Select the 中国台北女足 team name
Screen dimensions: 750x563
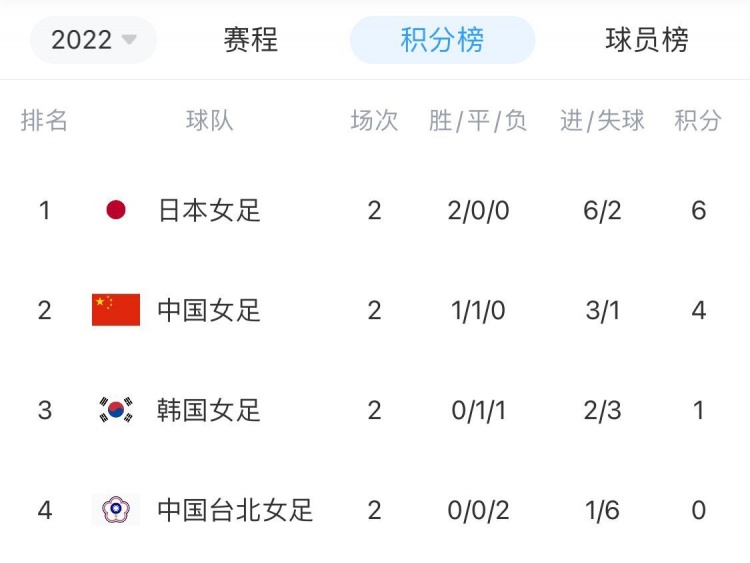coord(235,510)
